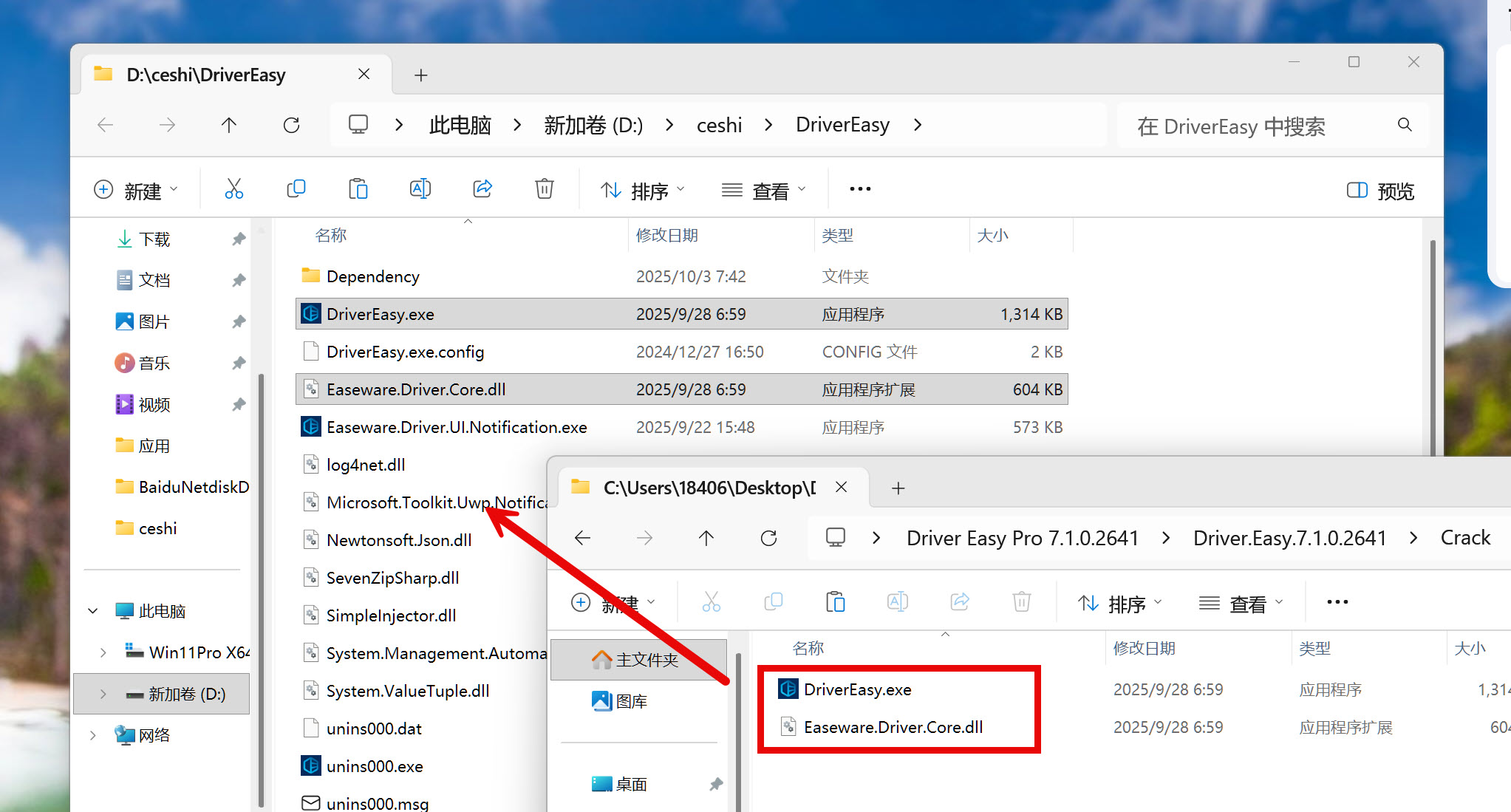
Task: Unpin 下载 from quick access sidebar
Action: pyautogui.click(x=238, y=239)
